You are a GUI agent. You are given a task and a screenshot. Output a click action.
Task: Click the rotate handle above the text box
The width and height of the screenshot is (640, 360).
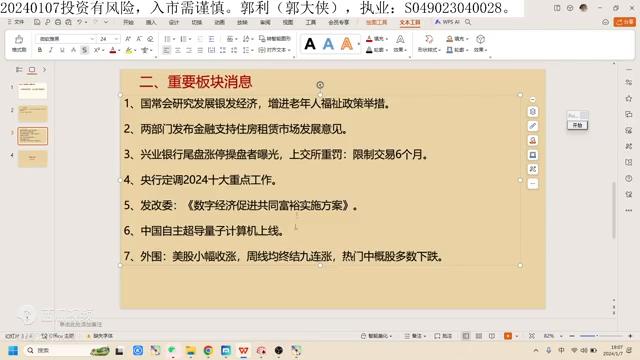click(x=320, y=85)
